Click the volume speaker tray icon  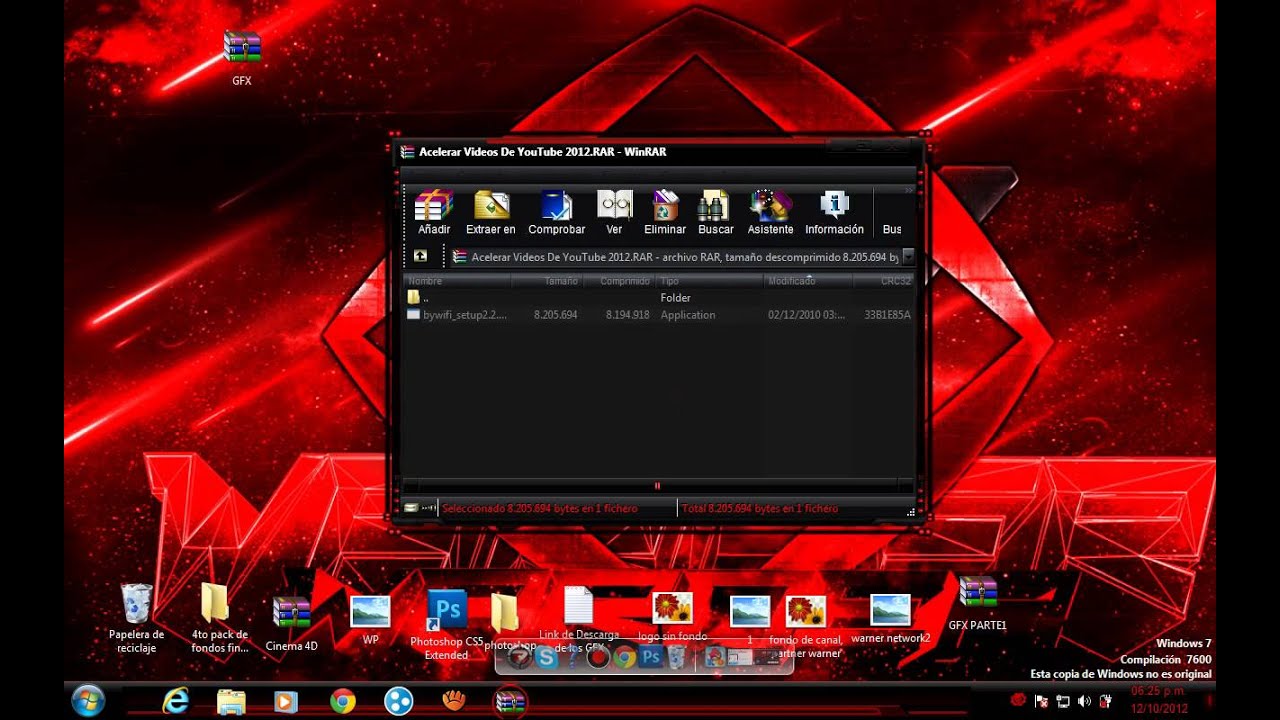(1084, 701)
